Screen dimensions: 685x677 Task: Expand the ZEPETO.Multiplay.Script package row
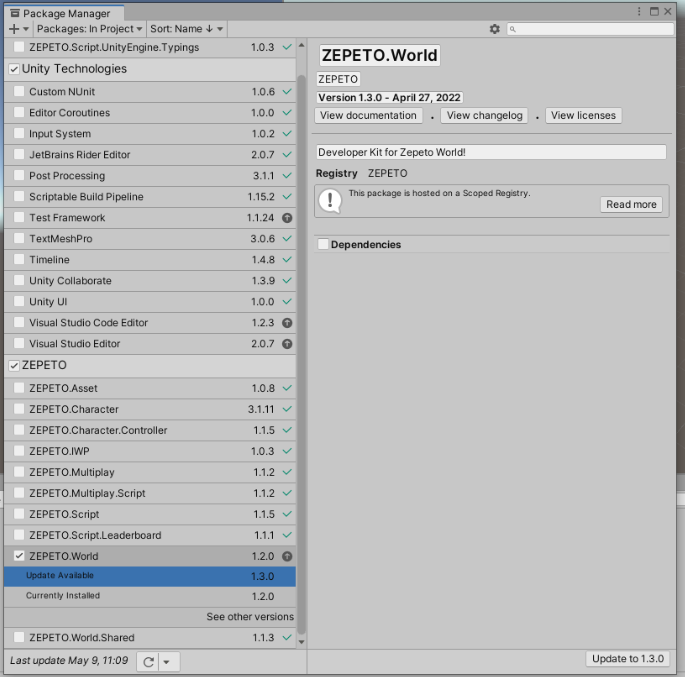click(19, 493)
